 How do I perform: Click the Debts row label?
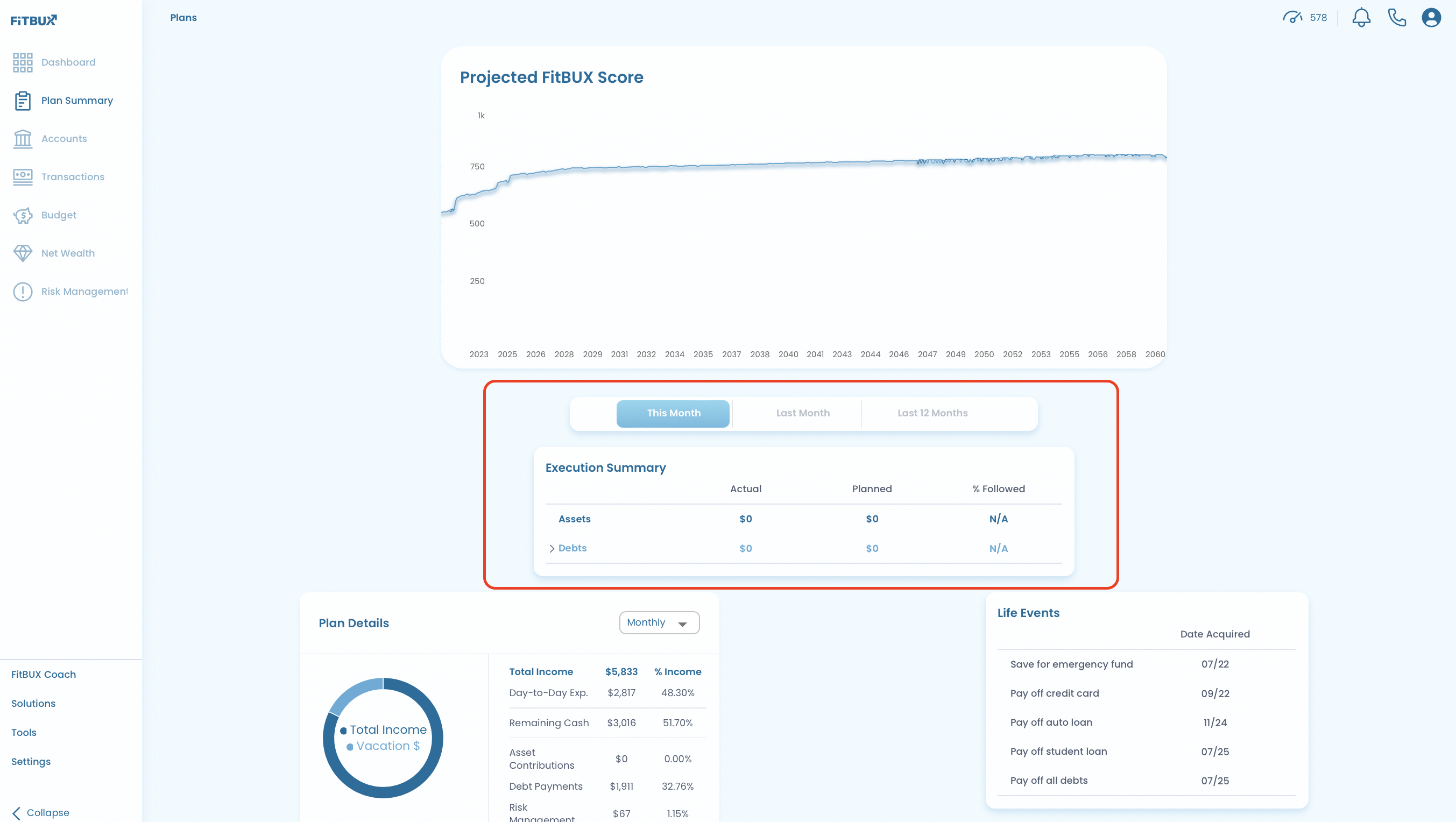point(572,548)
